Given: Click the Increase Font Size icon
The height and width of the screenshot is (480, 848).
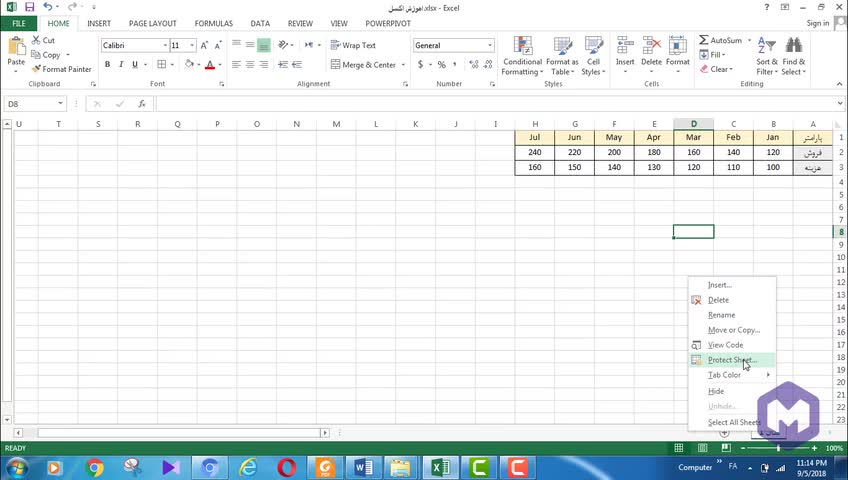Looking at the screenshot, I should pyautogui.click(x=204, y=45).
